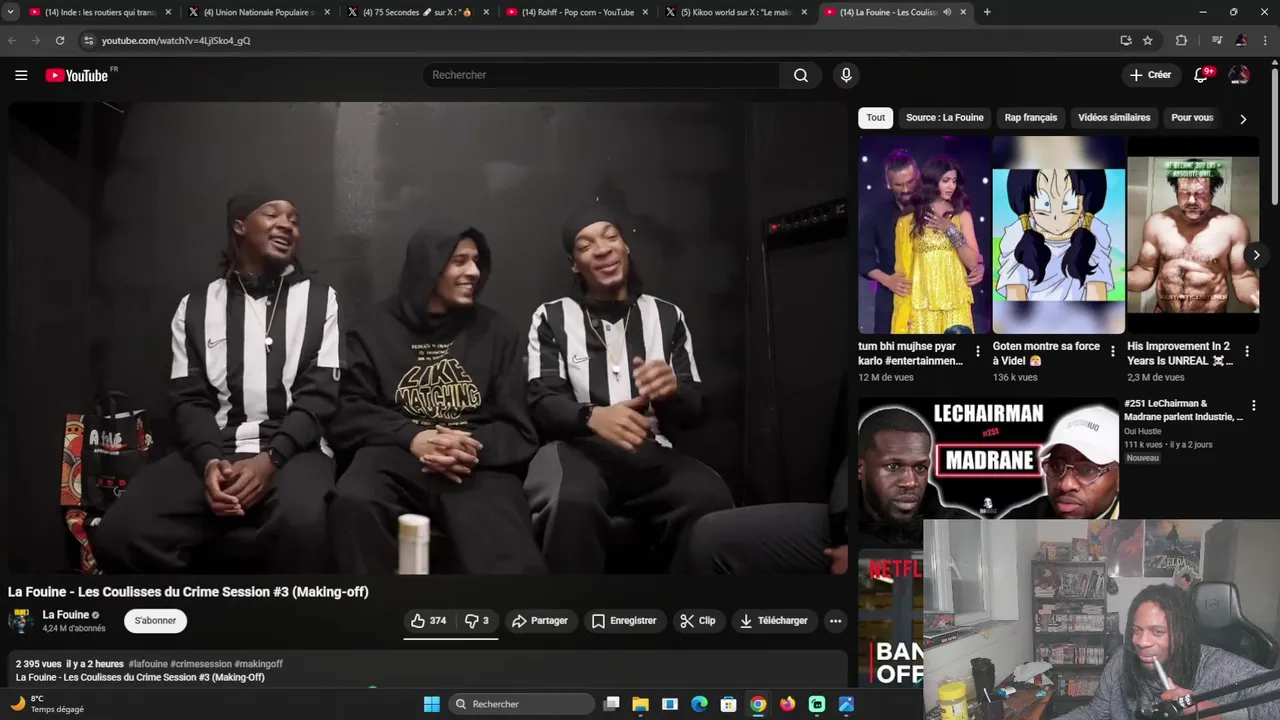The width and height of the screenshot is (1280, 720).
Task: Open Microsoft Edge from taskbar
Action: (x=700, y=704)
